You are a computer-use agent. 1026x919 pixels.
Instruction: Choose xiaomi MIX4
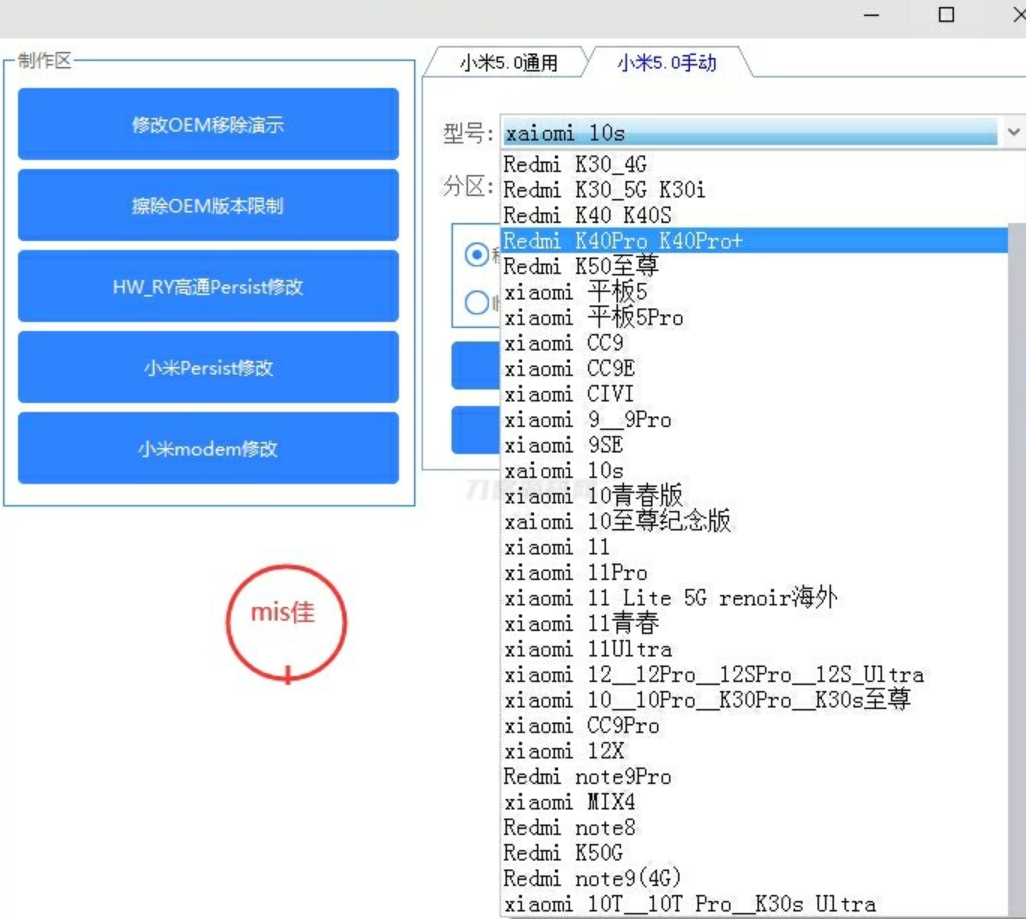tap(754, 802)
